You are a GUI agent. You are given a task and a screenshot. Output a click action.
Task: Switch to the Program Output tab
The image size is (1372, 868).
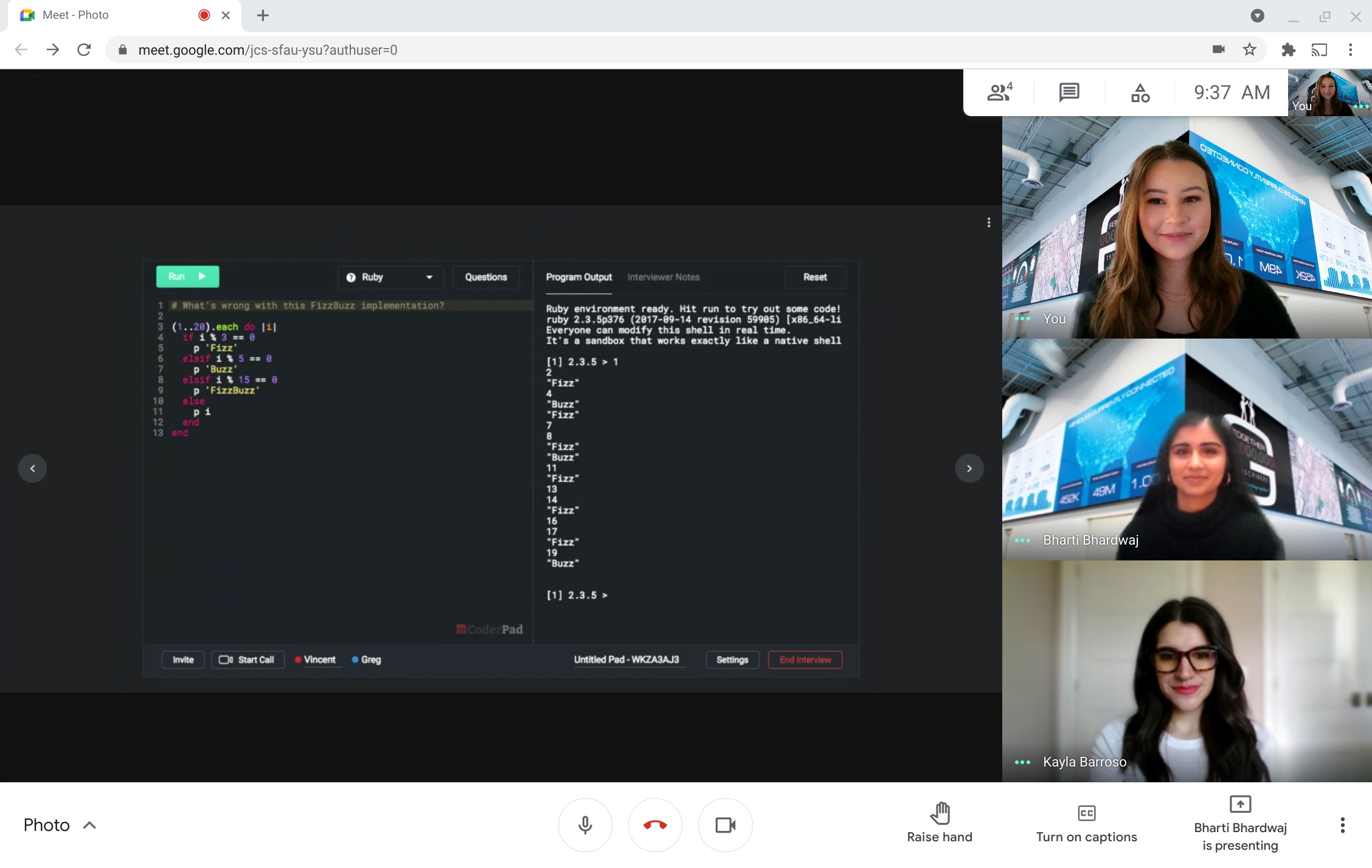[x=578, y=277]
